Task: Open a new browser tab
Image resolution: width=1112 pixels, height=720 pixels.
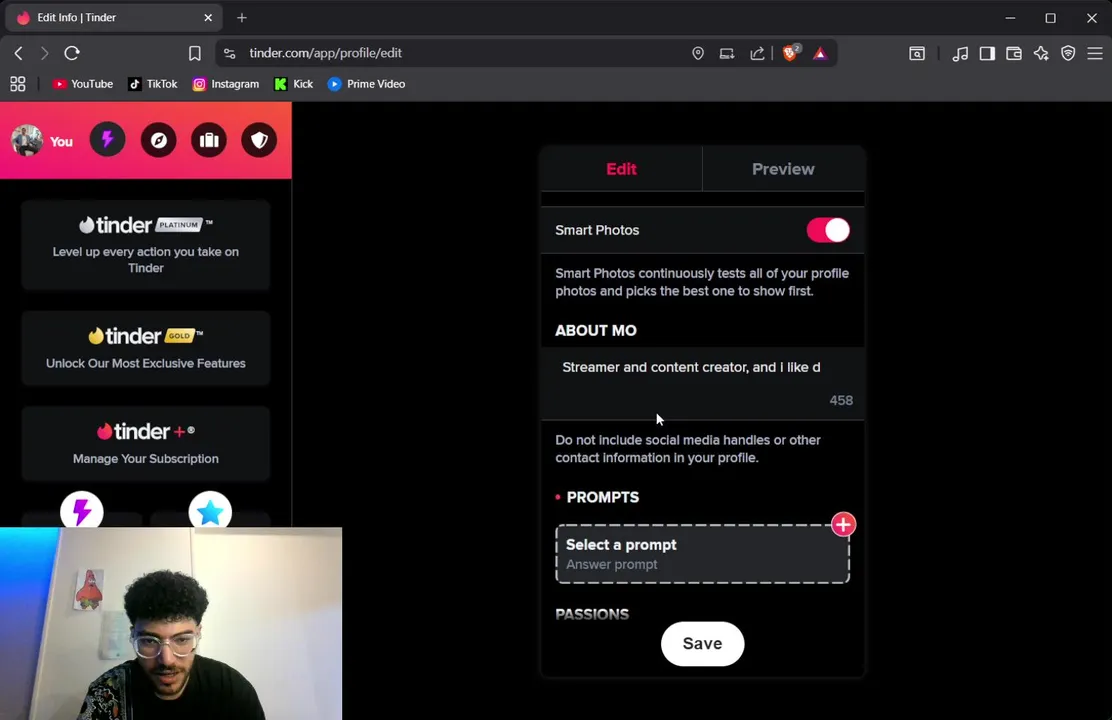Action: pos(242,18)
